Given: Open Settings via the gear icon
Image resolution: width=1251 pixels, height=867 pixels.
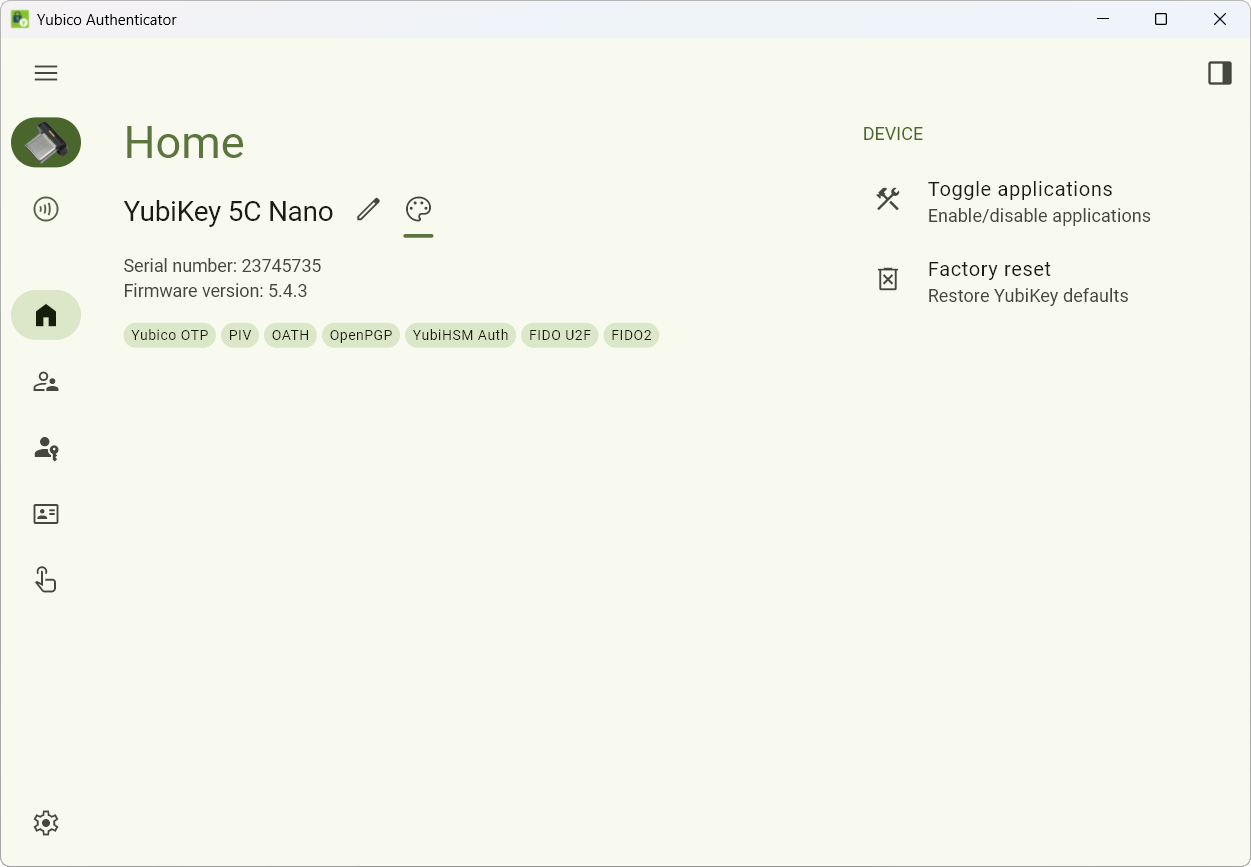Looking at the screenshot, I should [46, 823].
